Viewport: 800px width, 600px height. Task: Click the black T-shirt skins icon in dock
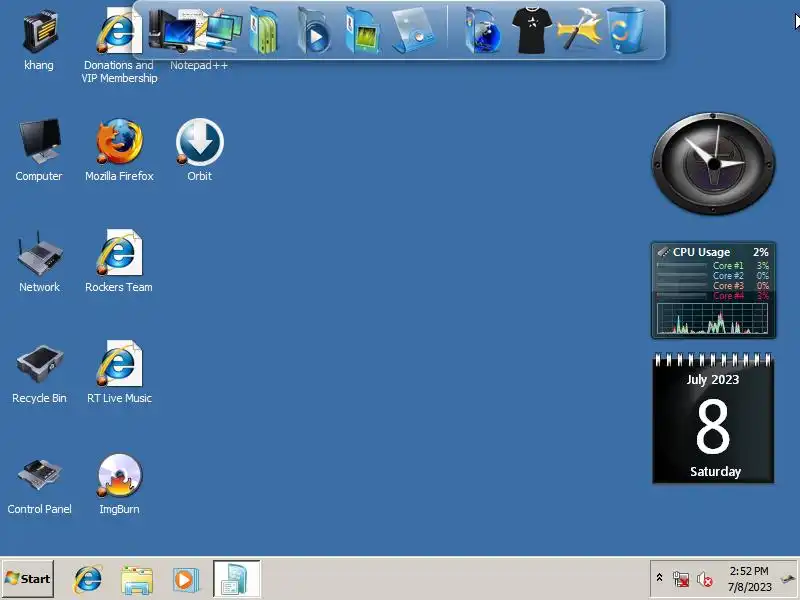pyautogui.click(x=532, y=31)
